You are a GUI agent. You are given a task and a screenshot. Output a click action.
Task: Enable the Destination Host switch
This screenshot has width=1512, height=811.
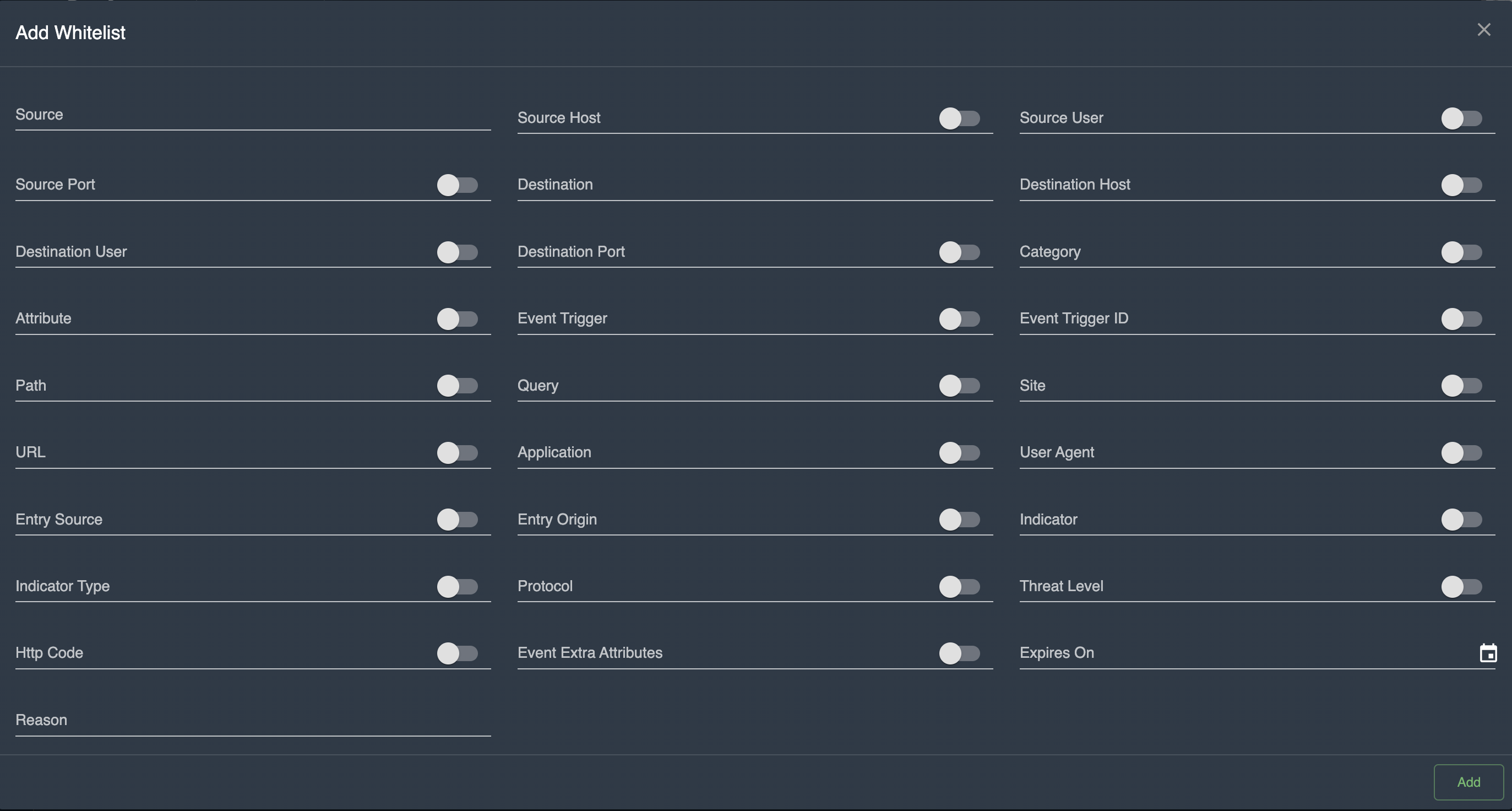[x=1461, y=185]
